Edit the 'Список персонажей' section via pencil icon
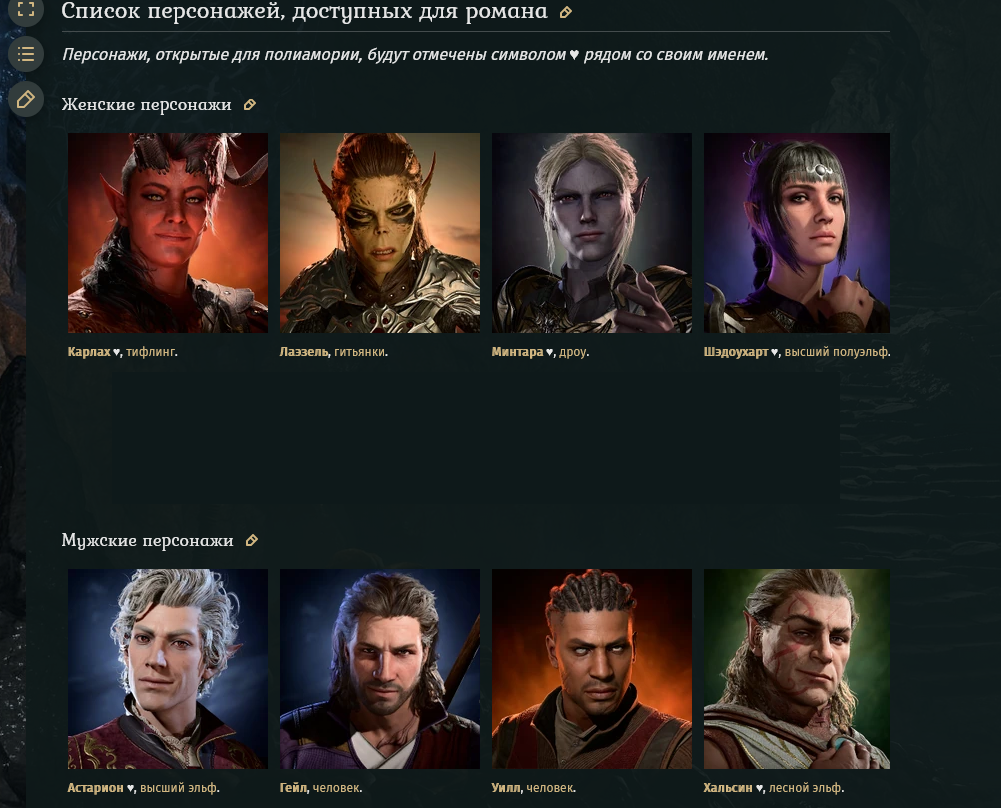 coord(566,12)
